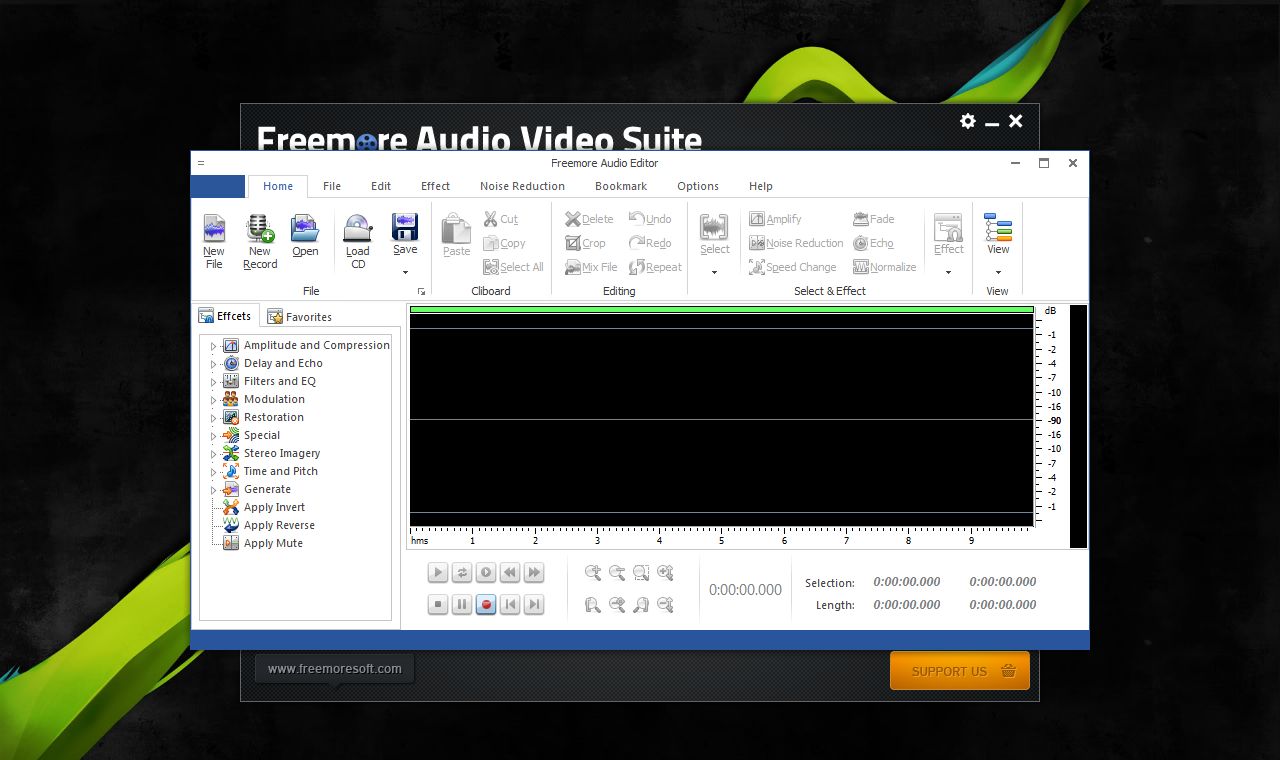This screenshot has width=1280, height=760.
Task: Switch to the Favorites panel tab
Action: tap(299, 316)
